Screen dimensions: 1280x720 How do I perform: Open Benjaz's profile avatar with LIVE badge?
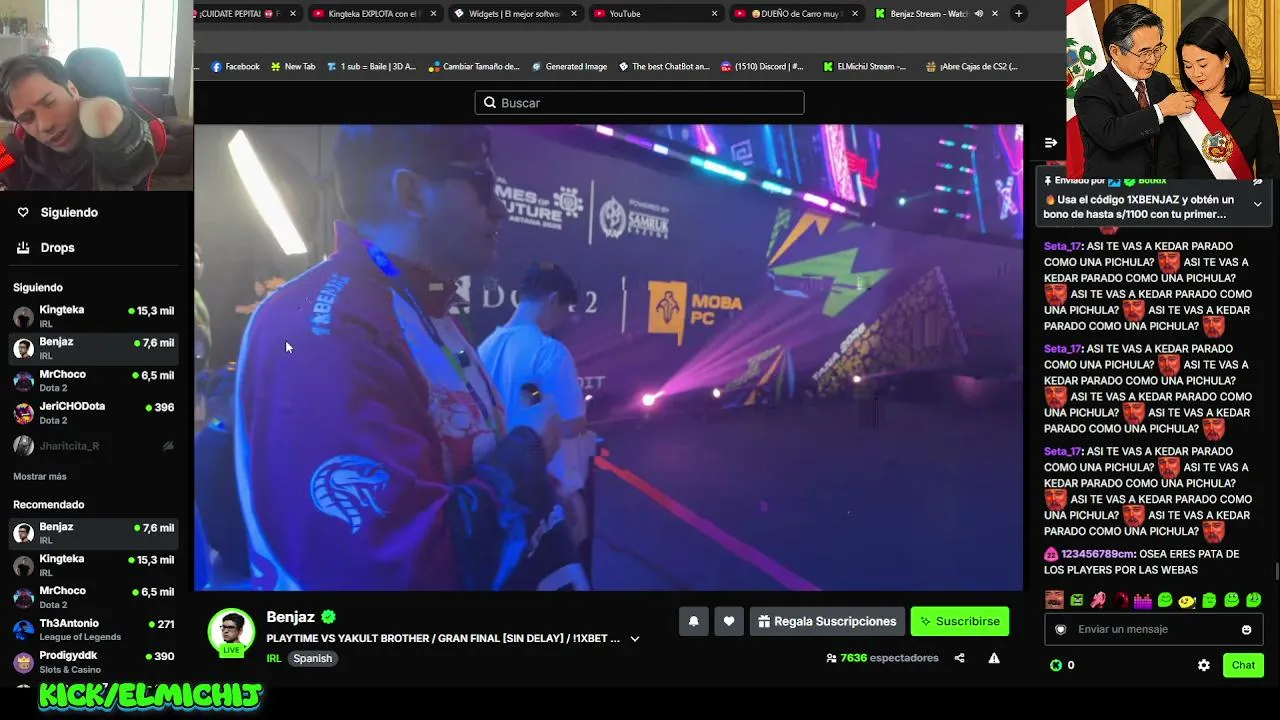point(231,632)
